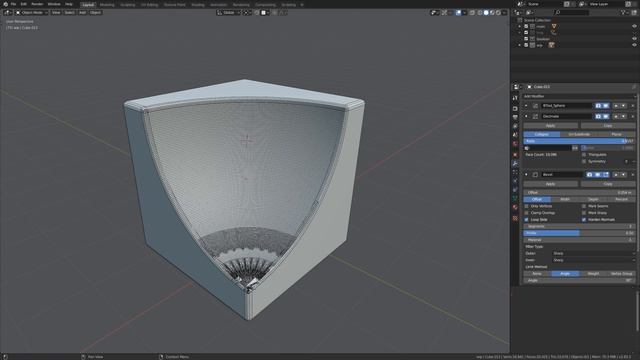Adjust the Decimate Ratio slider
640x360 pixels.
pyautogui.click(x=579, y=141)
